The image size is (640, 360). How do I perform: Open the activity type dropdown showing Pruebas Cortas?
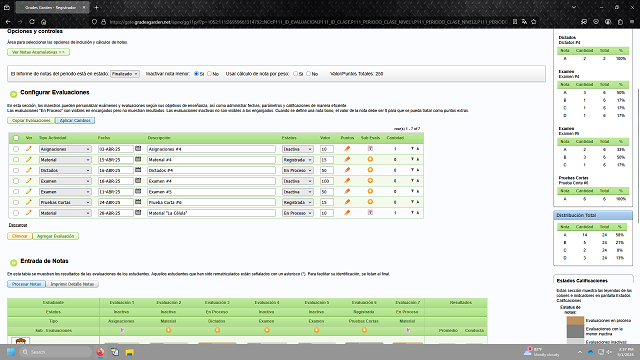(65, 202)
